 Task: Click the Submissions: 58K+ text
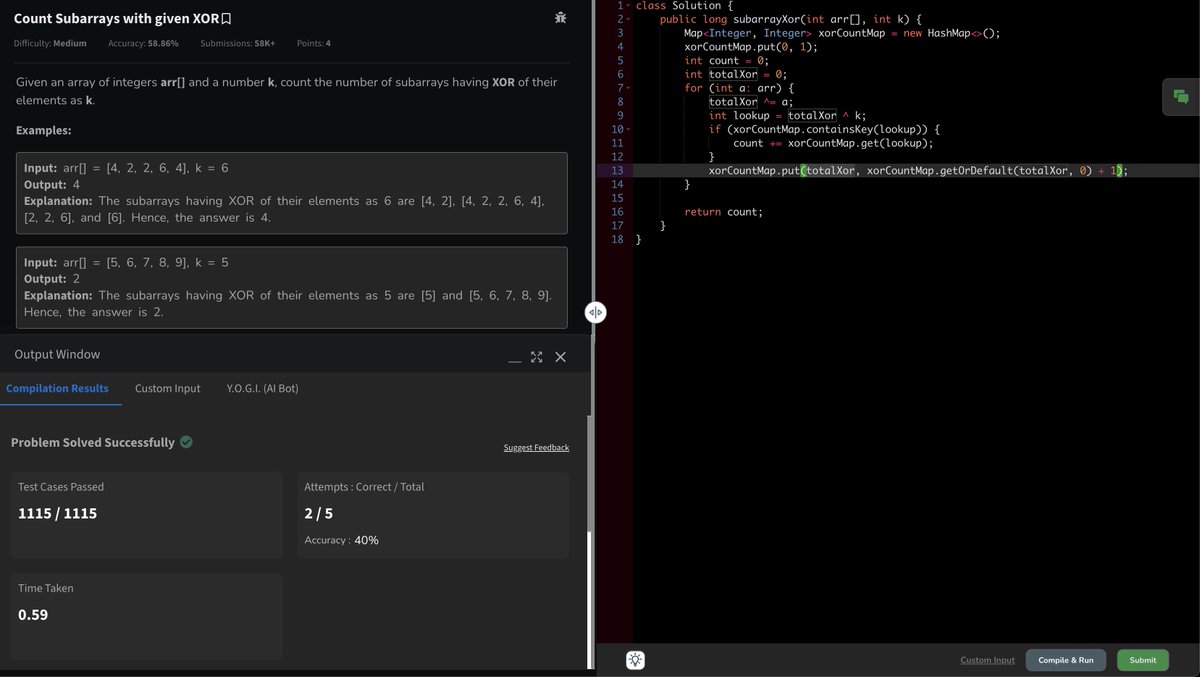coord(238,44)
